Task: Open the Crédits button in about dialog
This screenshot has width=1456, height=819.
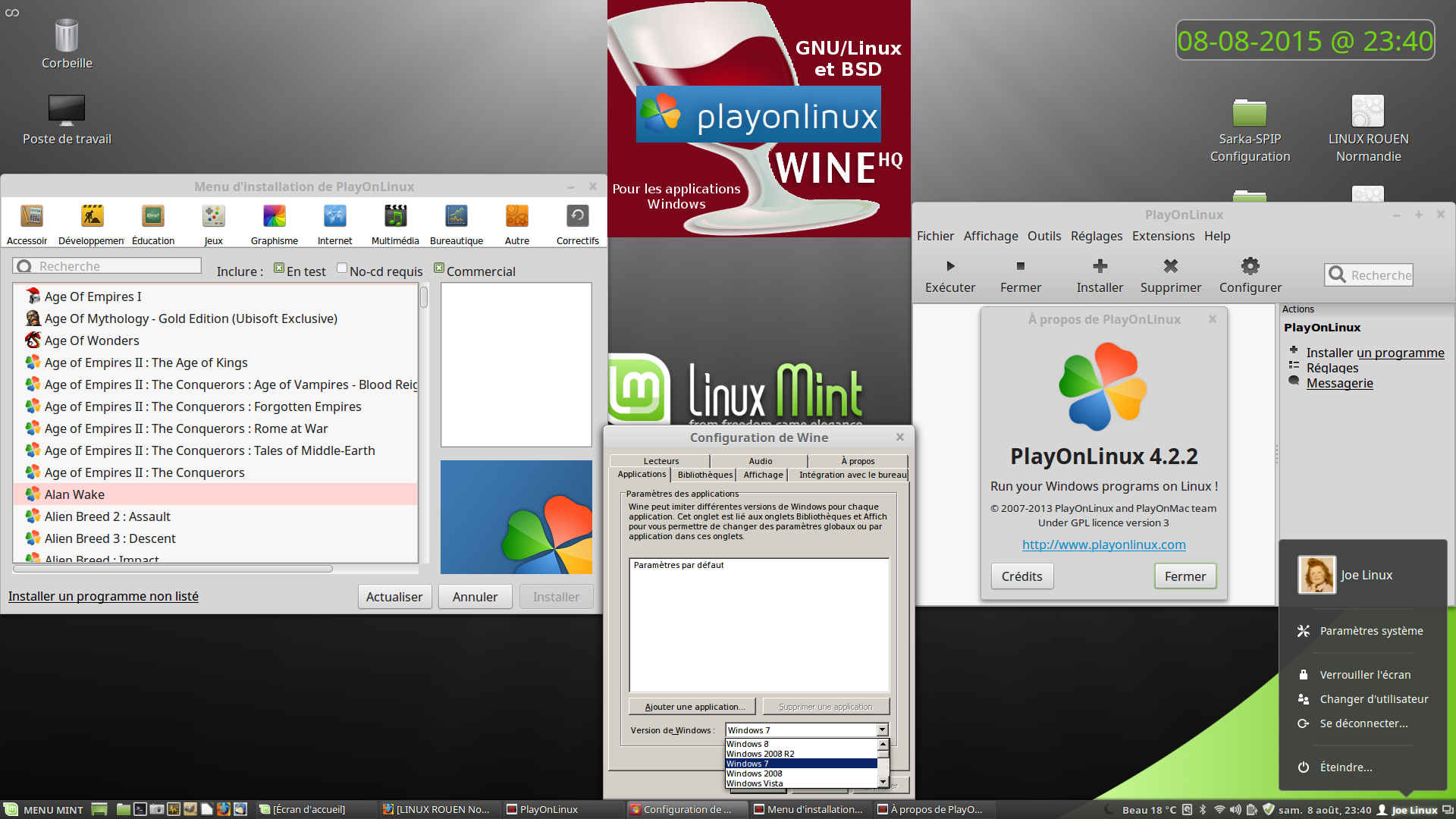Action: [x=1021, y=576]
